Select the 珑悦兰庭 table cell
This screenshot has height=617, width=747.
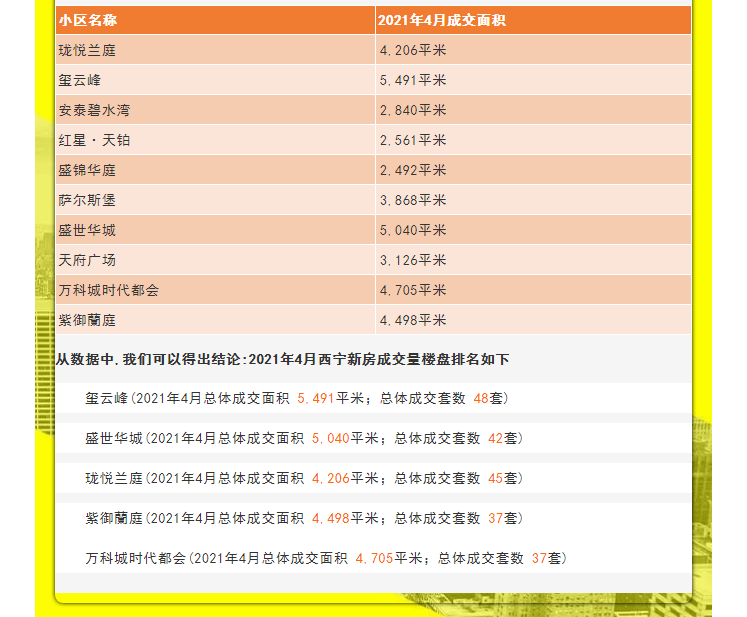[x=215, y=50]
